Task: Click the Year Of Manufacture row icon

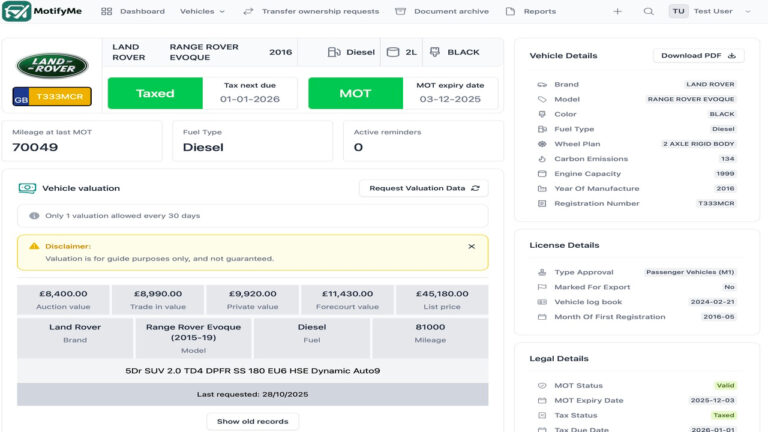Action: click(542, 189)
